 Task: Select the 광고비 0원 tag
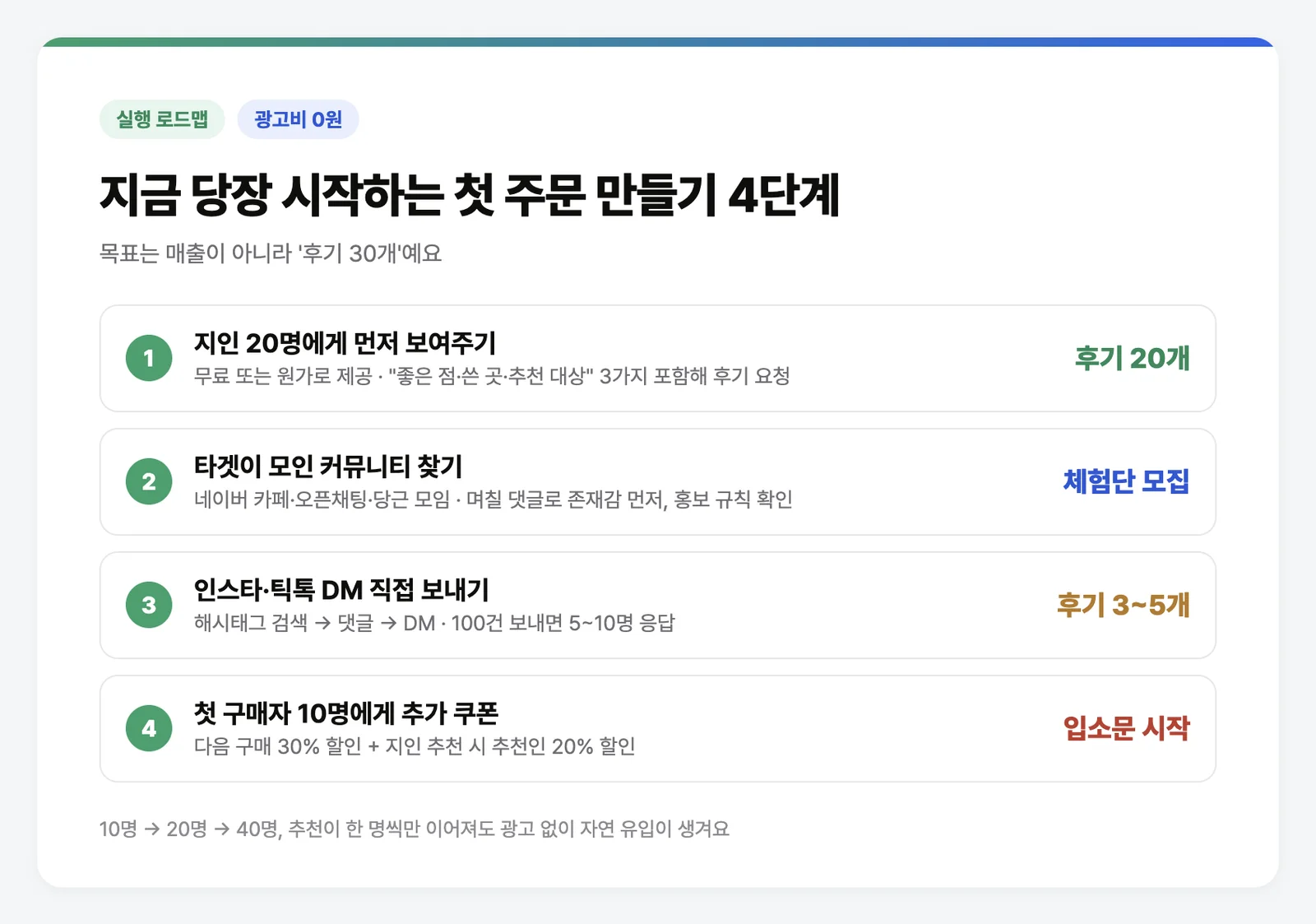click(298, 119)
